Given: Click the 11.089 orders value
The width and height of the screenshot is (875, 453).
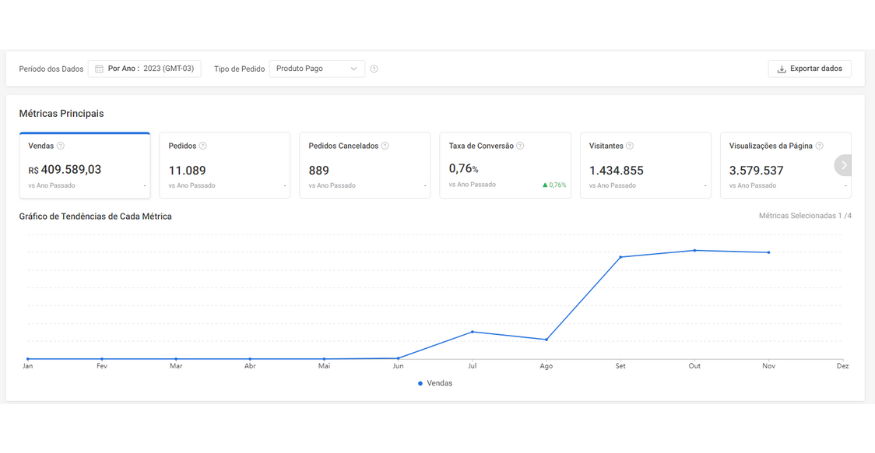Looking at the screenshot, I should coord(187,171).
